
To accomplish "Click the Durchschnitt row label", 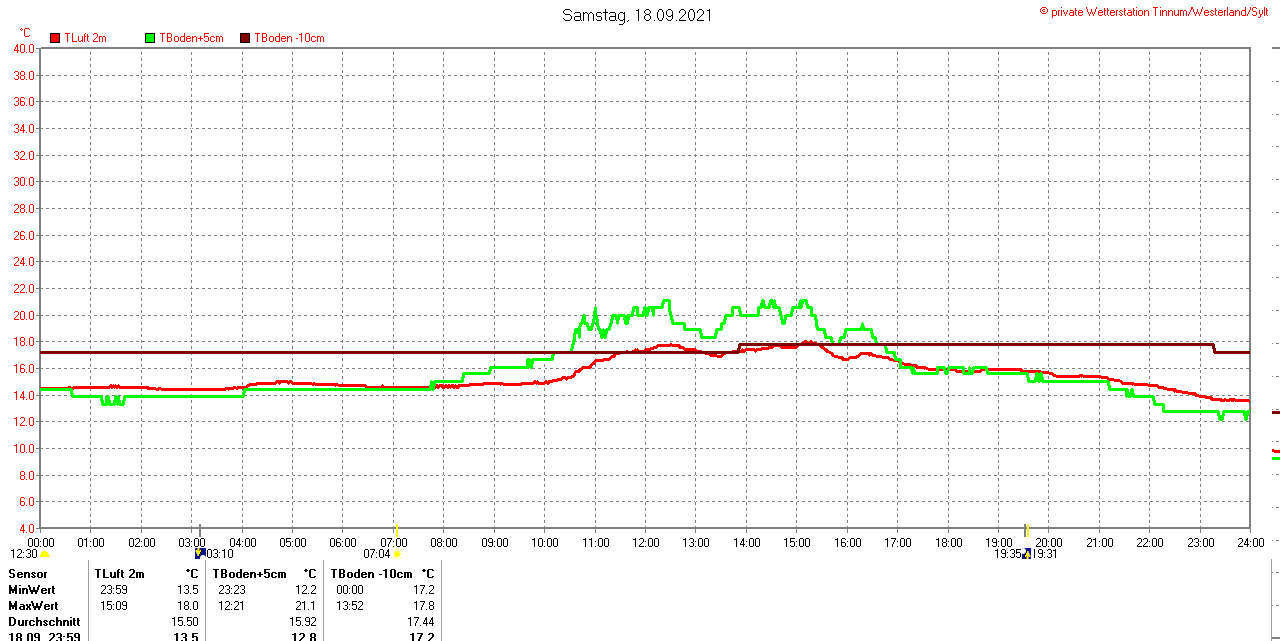I will (x=44, y=622).
